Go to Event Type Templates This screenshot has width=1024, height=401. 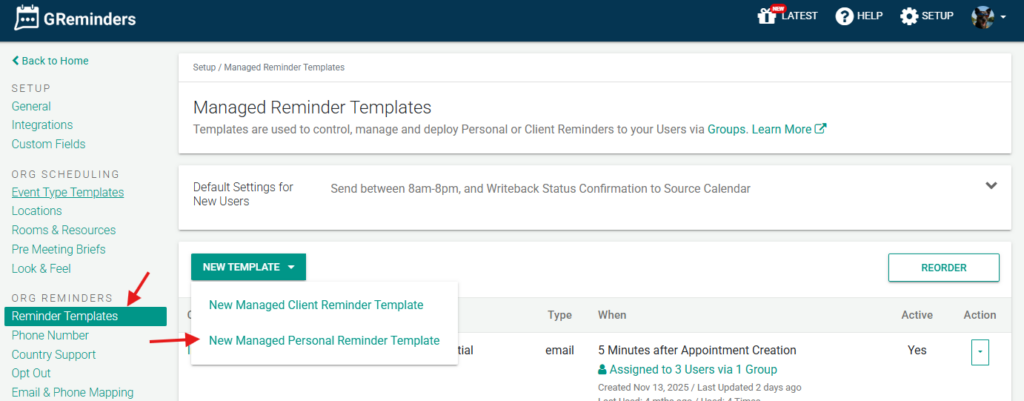point(67,192)
